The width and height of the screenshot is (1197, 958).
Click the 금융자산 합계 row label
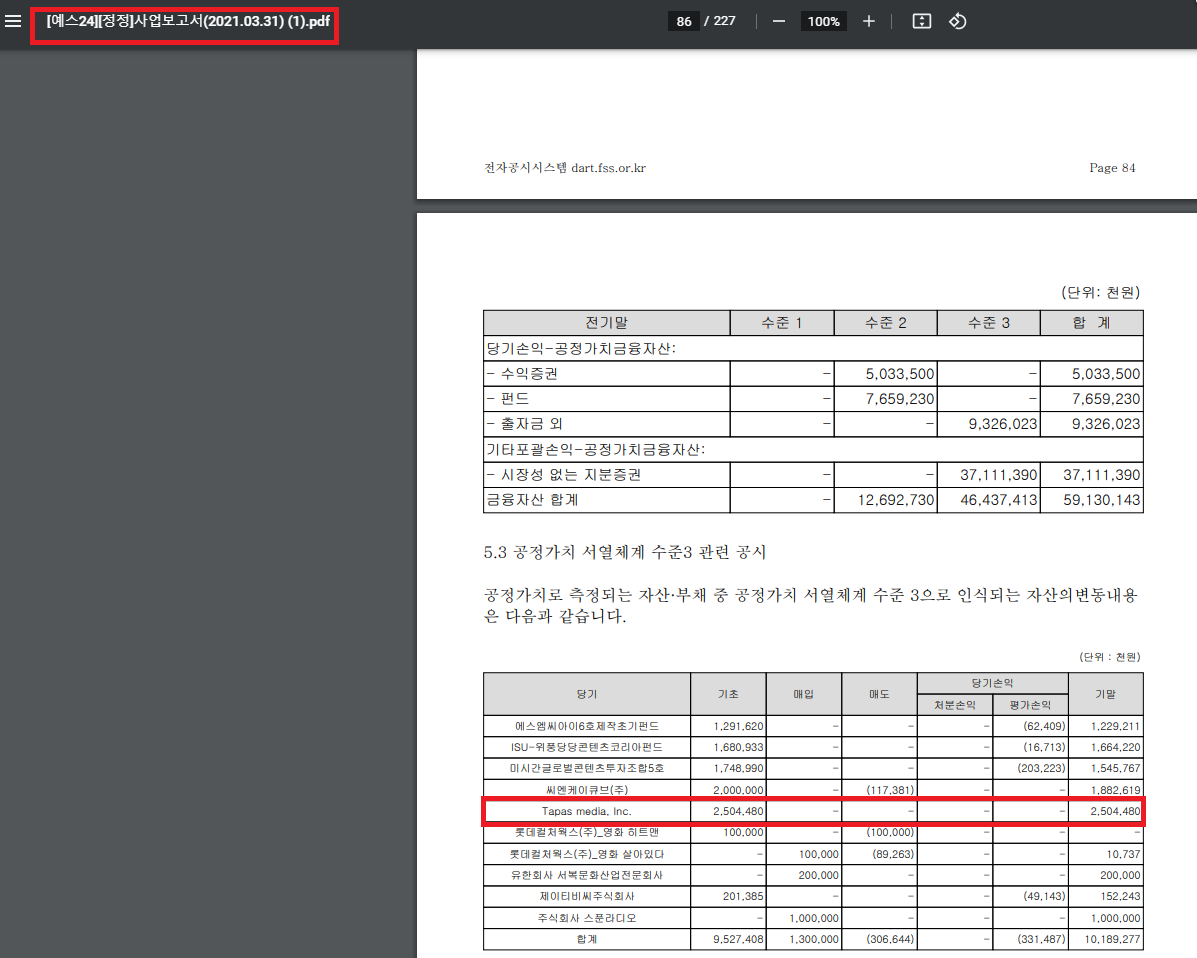click(532, 500)
